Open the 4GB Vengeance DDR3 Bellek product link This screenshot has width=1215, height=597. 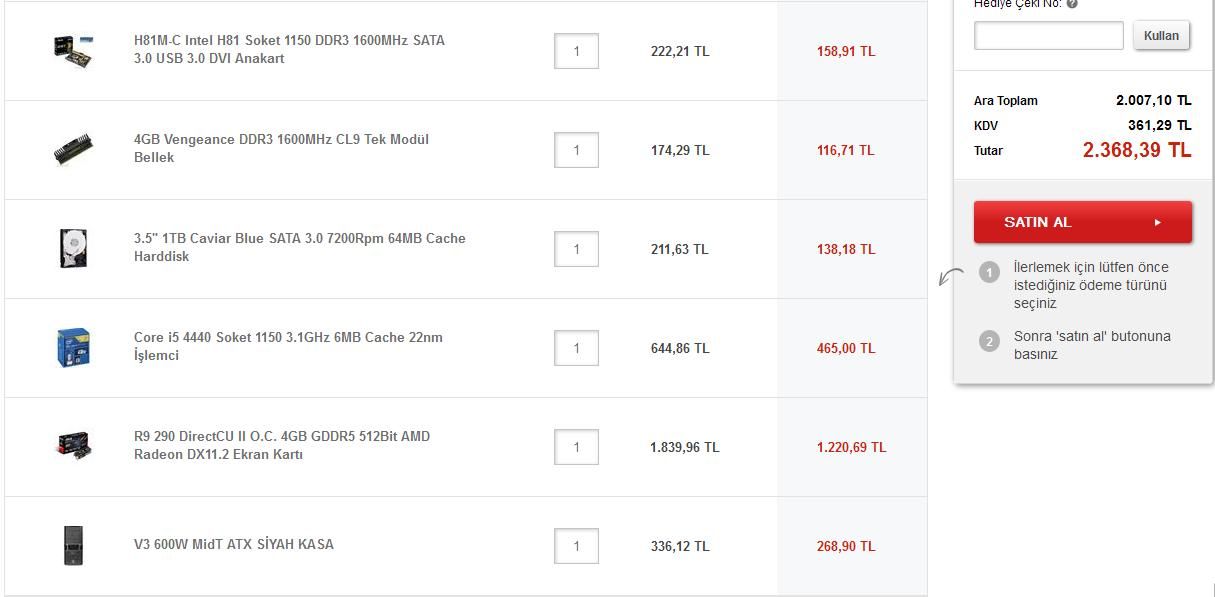pos(281,149)
